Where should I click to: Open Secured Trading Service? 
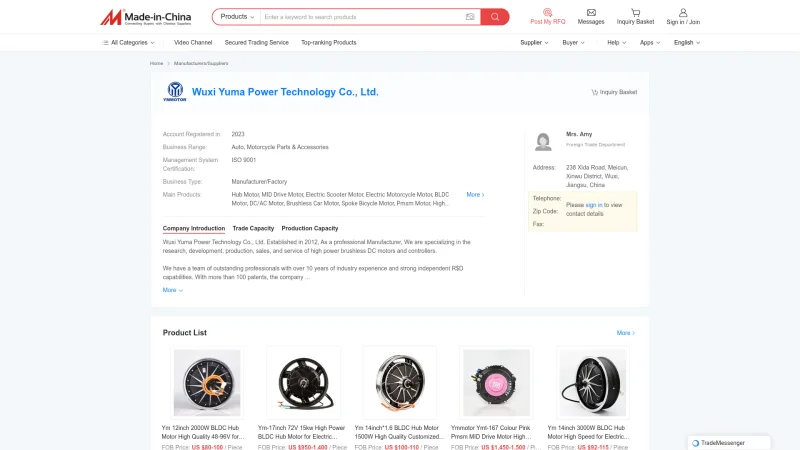pos(257,43)
